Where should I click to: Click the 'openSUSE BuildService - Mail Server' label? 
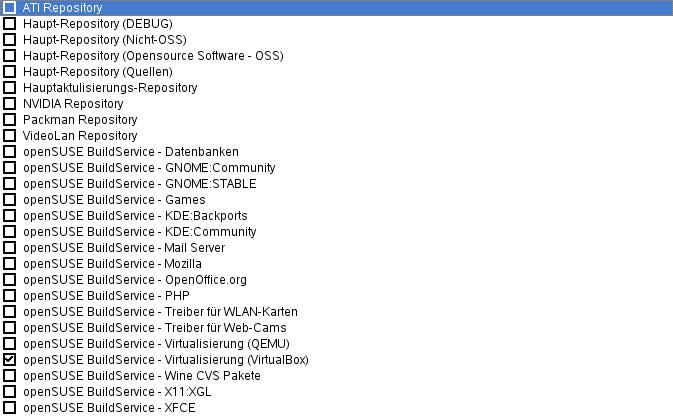pos(124,248)
